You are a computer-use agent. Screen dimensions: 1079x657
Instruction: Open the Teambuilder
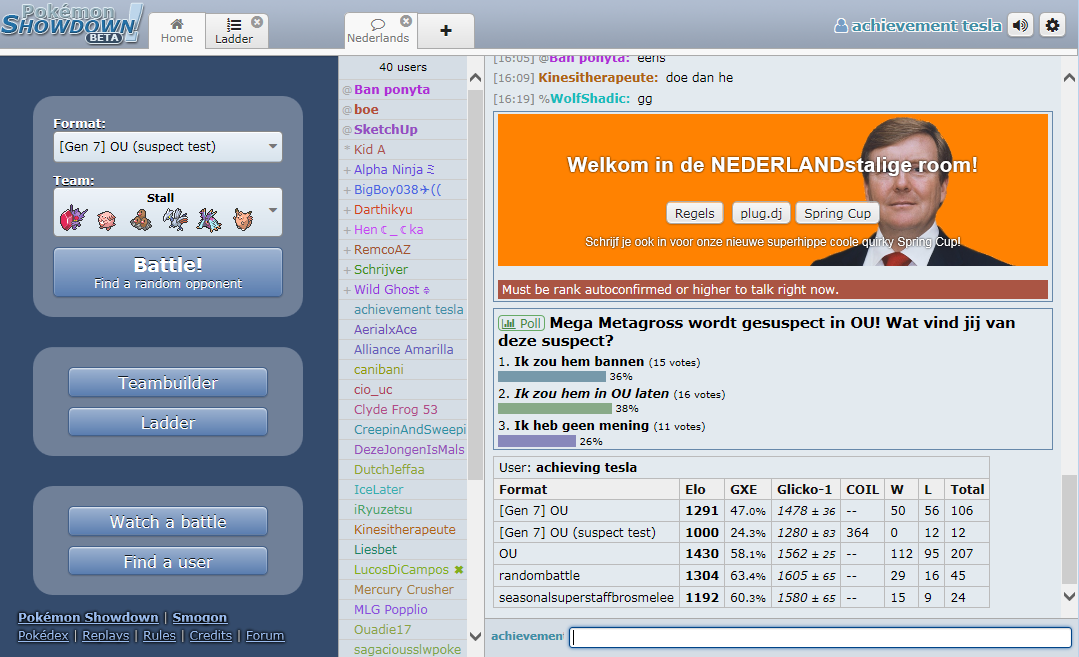click(x=168, y=383)
